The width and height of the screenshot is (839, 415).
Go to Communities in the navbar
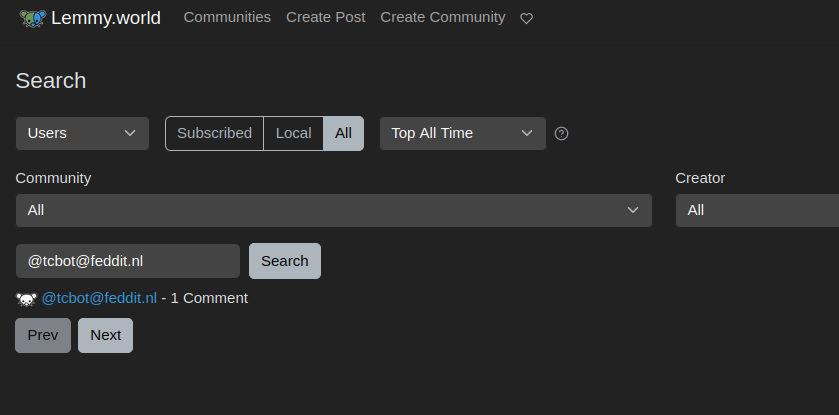pyautogui.click(x=227, y=17)
